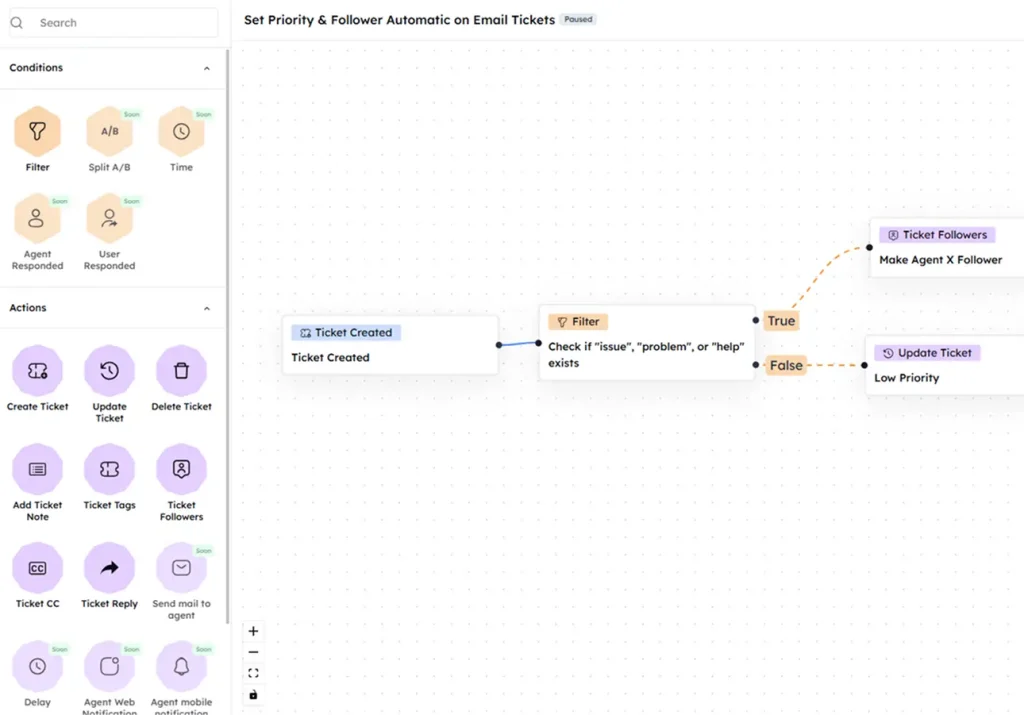Click the Filter node input connector dot
This screenshot has width=1024, height=715.
point(538,343)
